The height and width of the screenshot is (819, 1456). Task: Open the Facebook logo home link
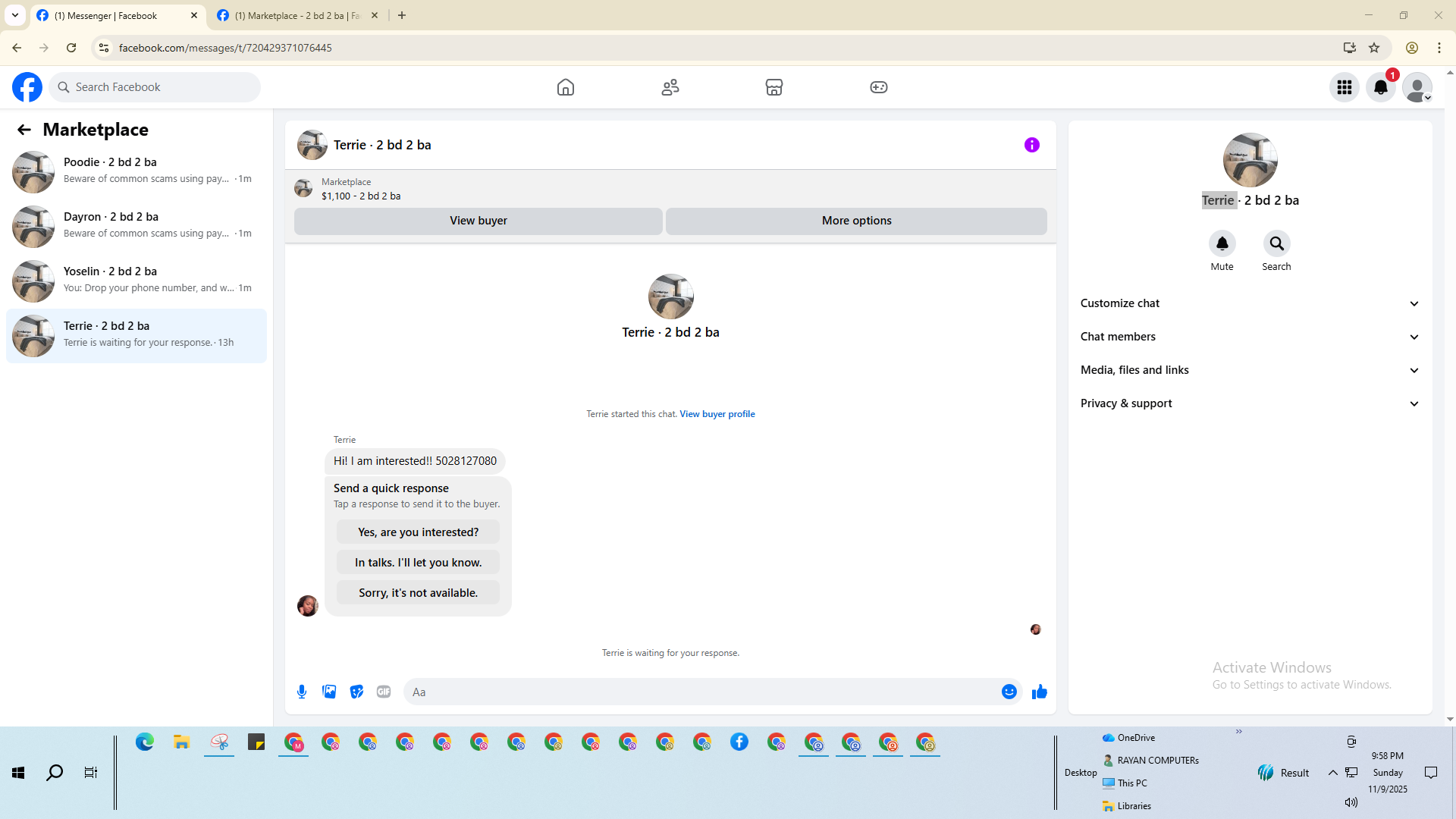pos(27,87)
